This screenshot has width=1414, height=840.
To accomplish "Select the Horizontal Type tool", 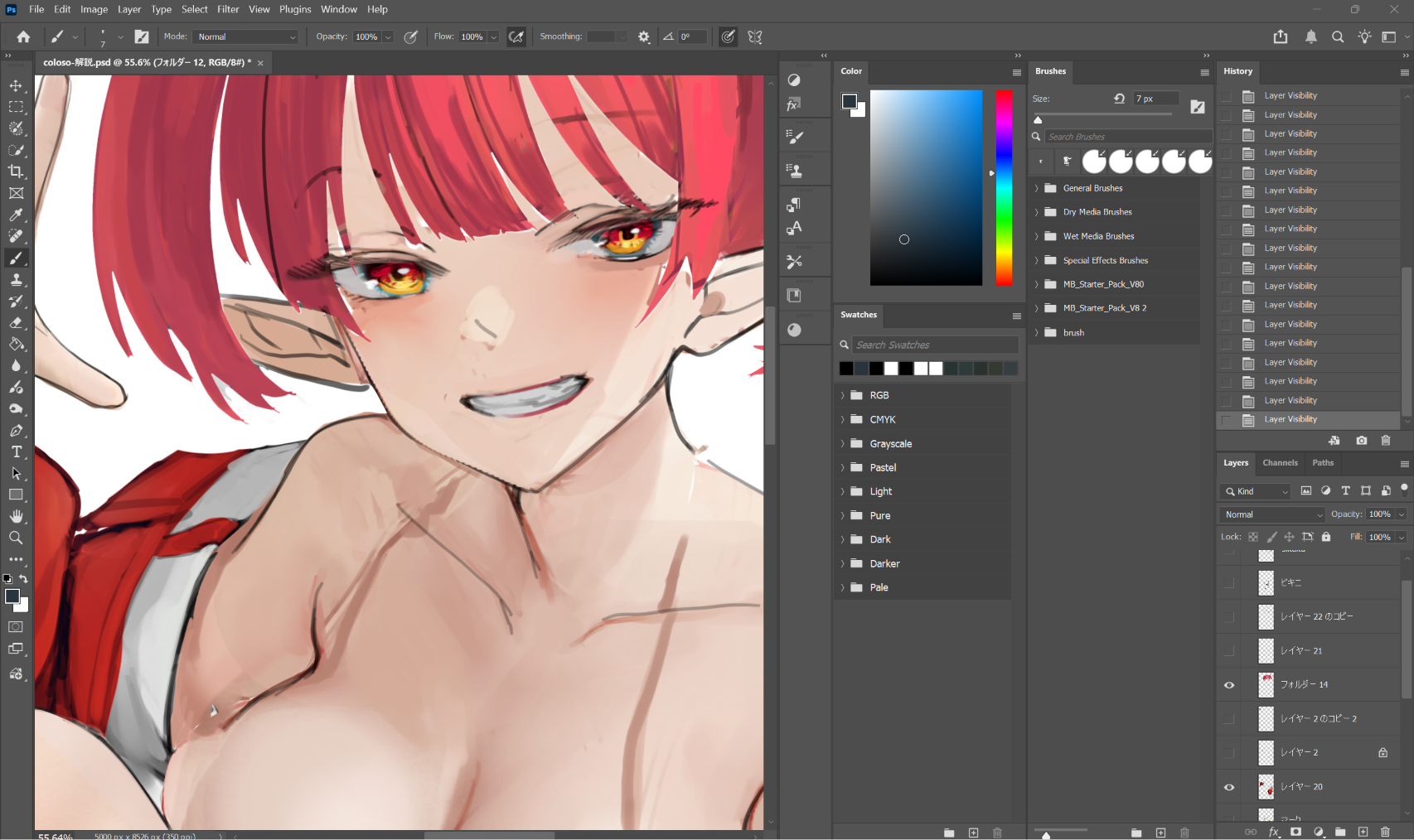I will [16, 452].
